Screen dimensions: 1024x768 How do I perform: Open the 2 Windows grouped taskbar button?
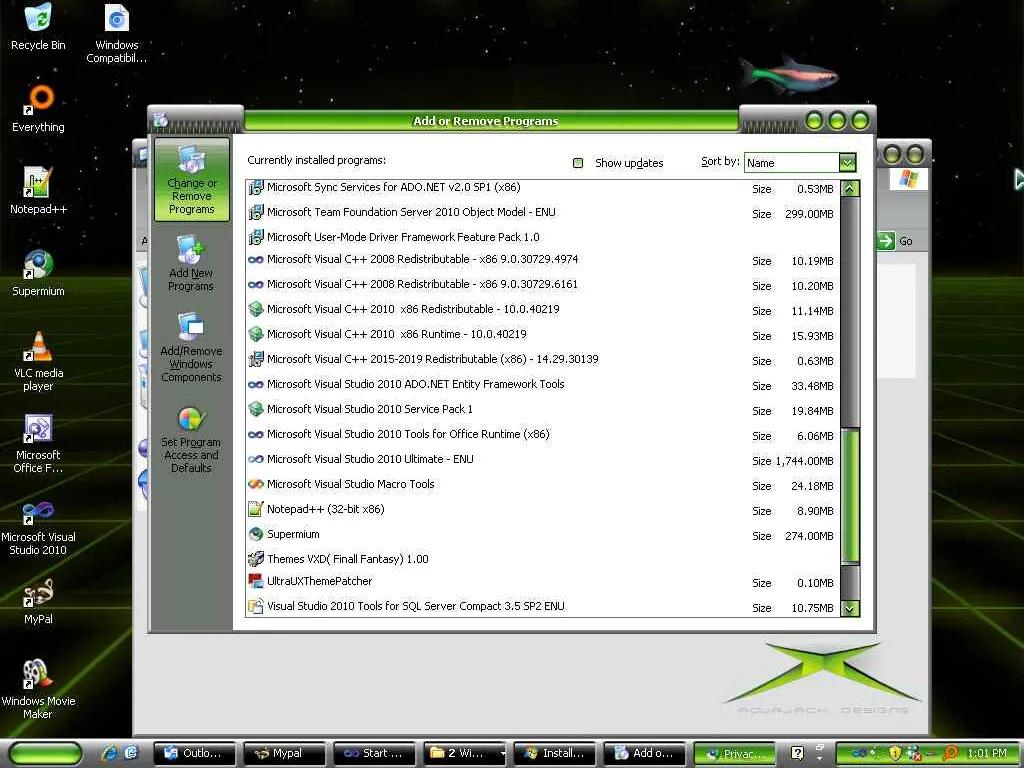click(x=465, y=753)
